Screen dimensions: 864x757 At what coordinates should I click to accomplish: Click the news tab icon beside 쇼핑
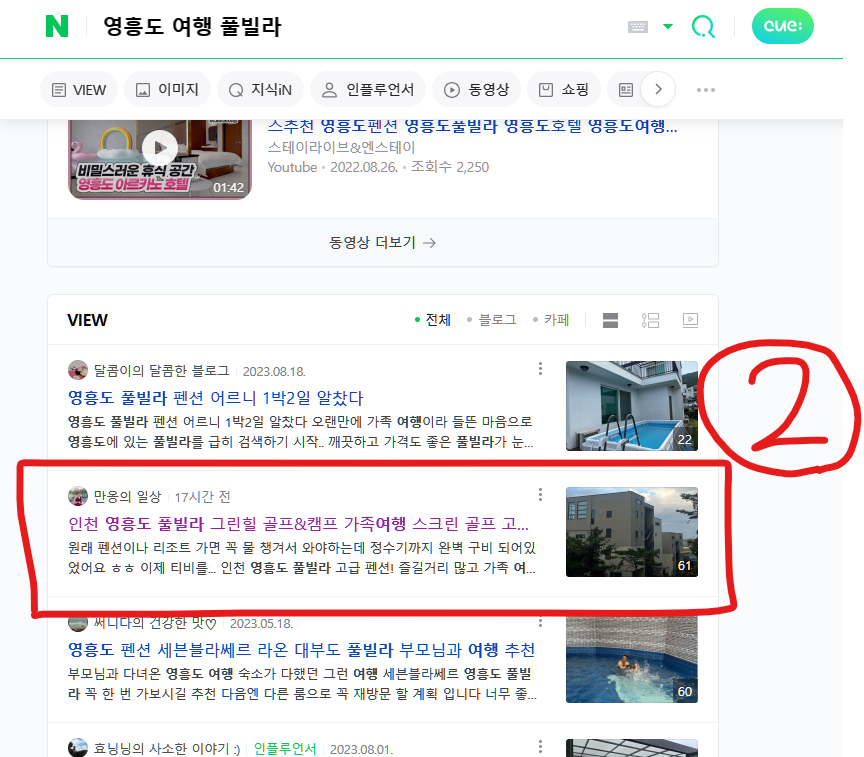pyautogui.click(x=626, y=90)
